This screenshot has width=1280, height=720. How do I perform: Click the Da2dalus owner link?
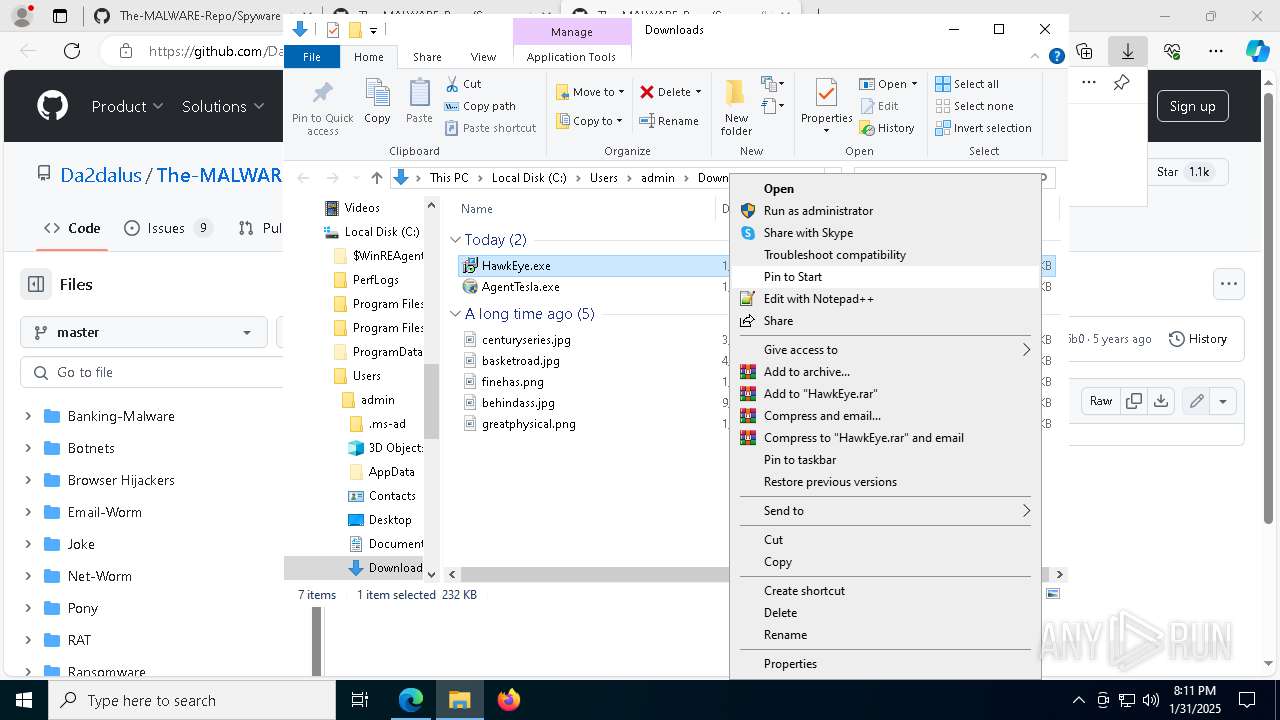101,175
